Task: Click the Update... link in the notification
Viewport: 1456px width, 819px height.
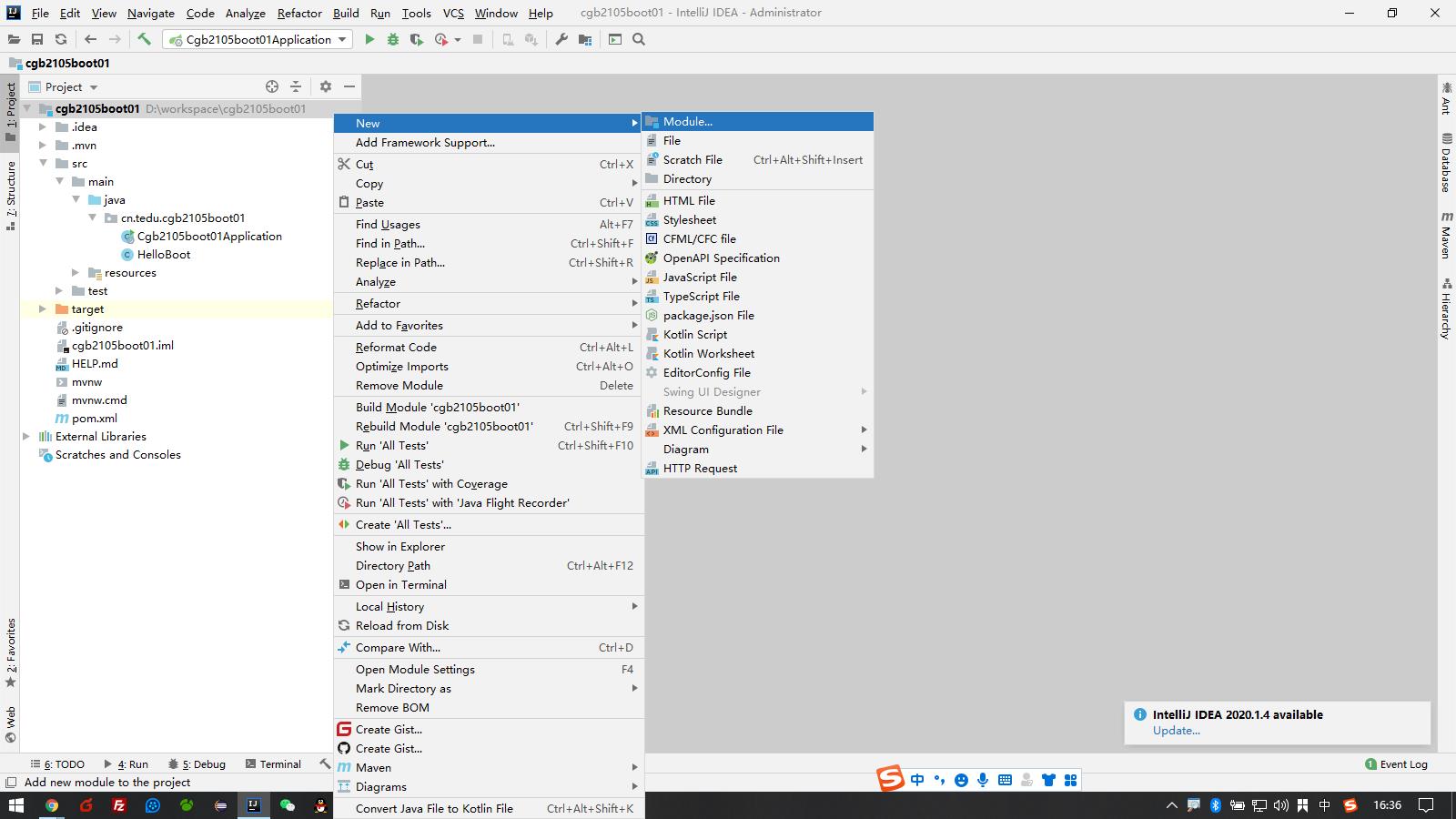Action: [1176, 731]
